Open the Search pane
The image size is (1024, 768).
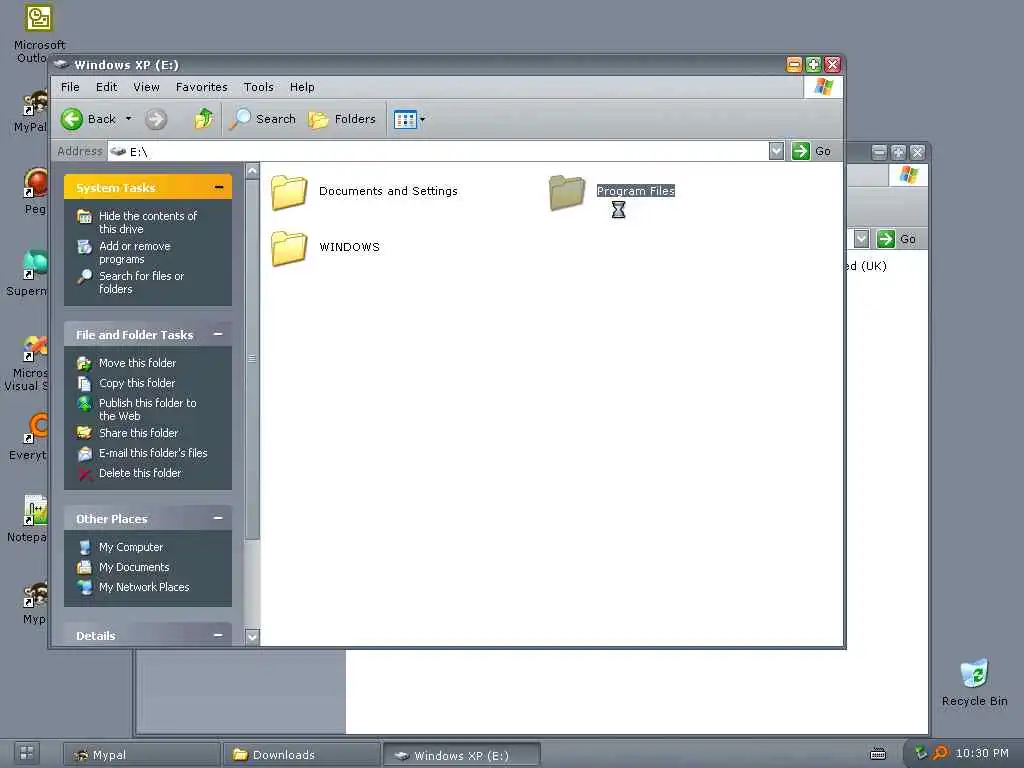(x=263, y=119)
